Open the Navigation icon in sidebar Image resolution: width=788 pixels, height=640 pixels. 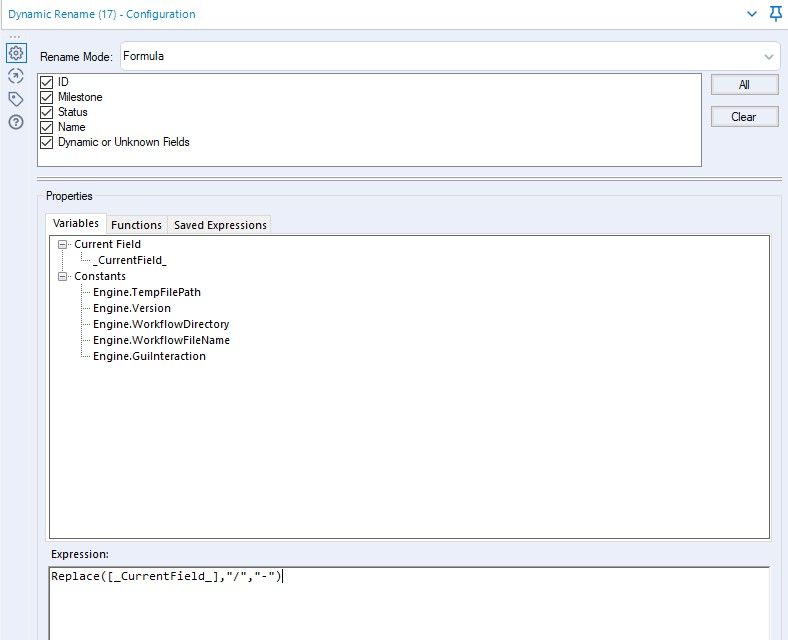tap(16, 76)
